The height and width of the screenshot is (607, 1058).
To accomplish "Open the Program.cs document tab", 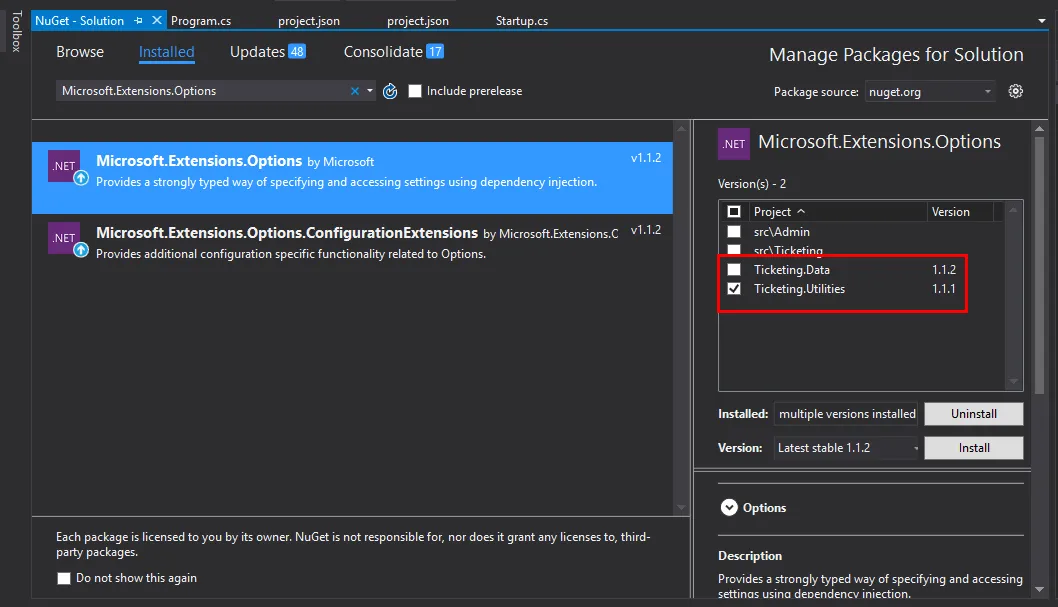I will (201, 20).
